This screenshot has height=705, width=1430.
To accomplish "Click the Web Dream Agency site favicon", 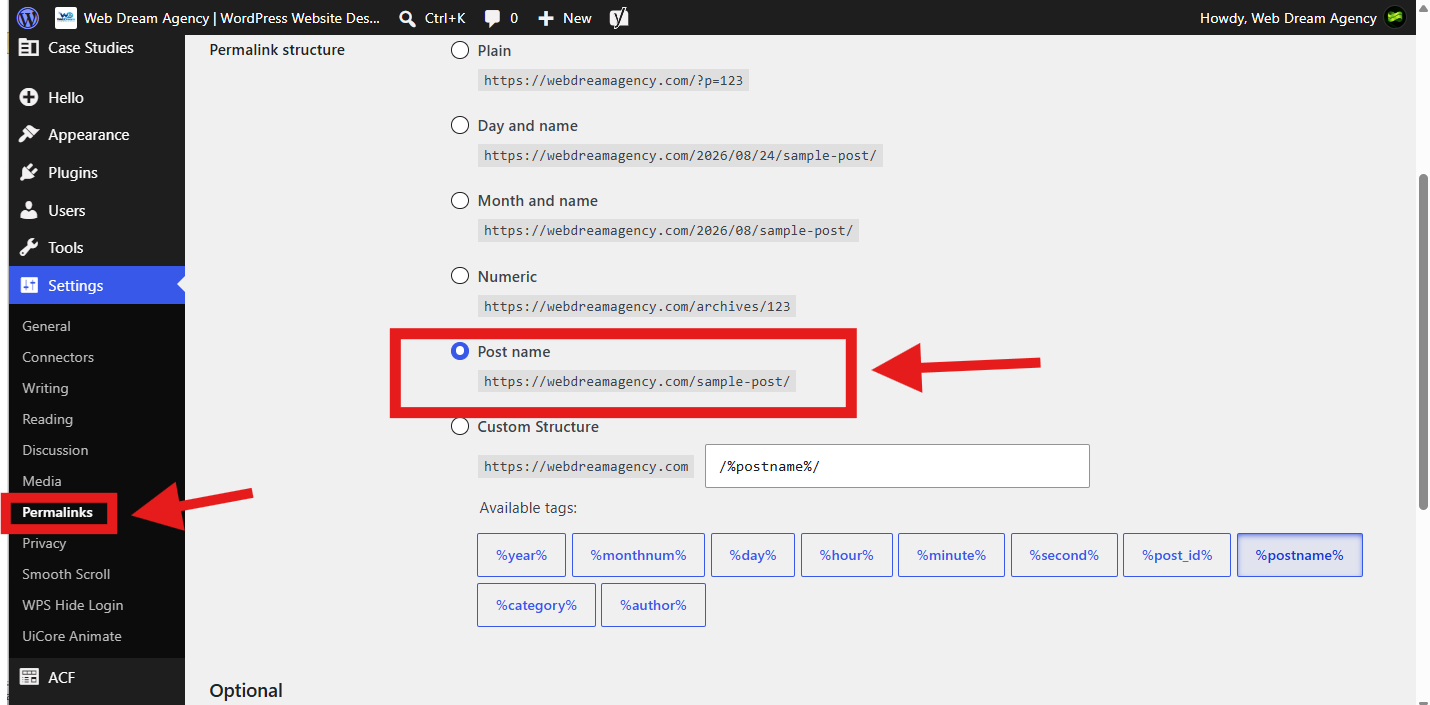I will 66,18.
